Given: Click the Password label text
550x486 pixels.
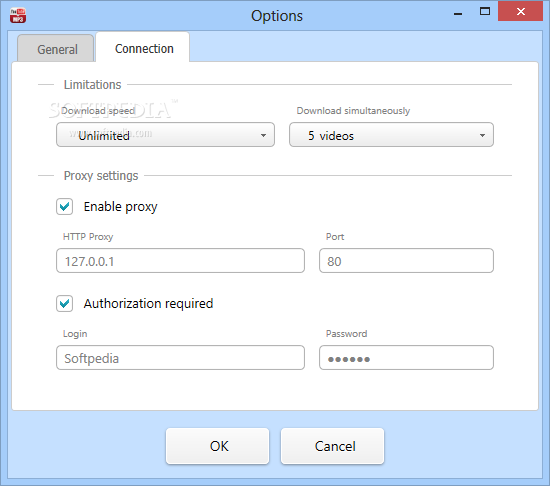Looking at the screenshot, I should coord(347,334).
